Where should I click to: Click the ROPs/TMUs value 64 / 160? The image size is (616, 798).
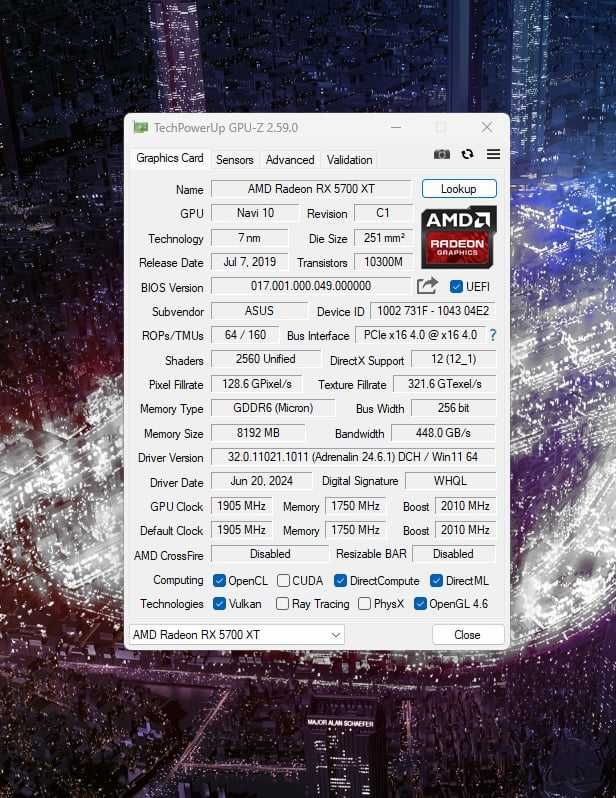click(x=245, y=335)
